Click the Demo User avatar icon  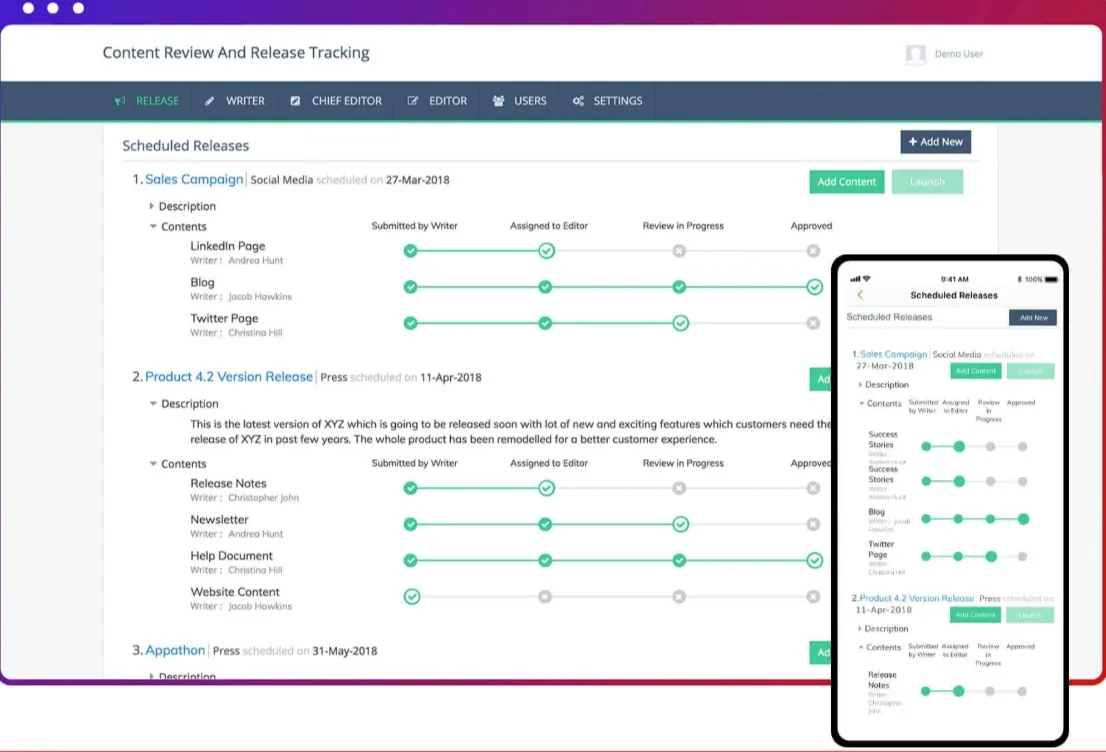click(916, 54)
